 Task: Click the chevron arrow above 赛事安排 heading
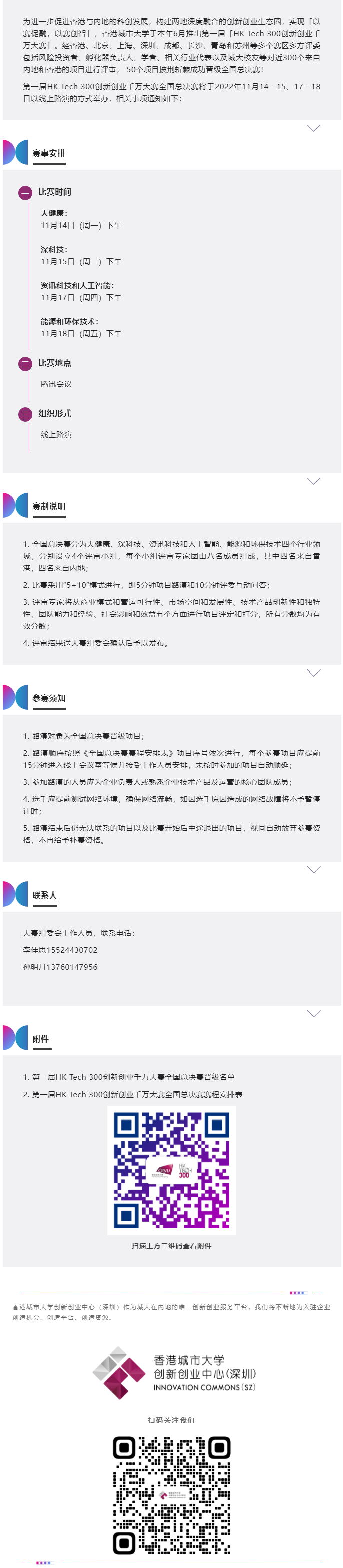pyautogui.click(x=313, y=128)
